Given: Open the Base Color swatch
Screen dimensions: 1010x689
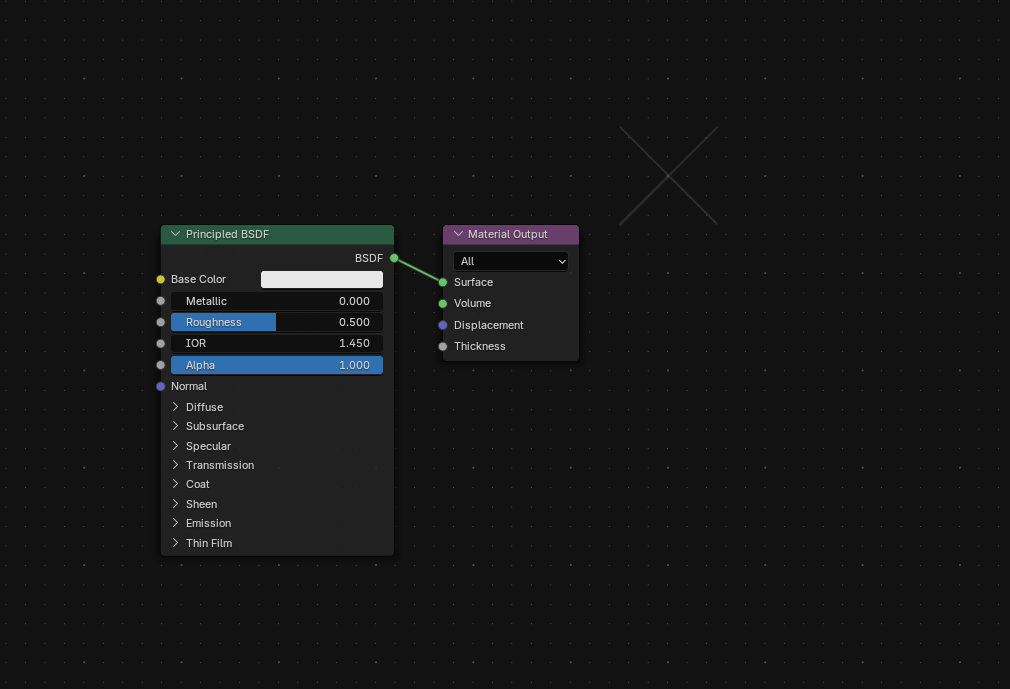Looking at the screenshot, I should pos(321,279).
